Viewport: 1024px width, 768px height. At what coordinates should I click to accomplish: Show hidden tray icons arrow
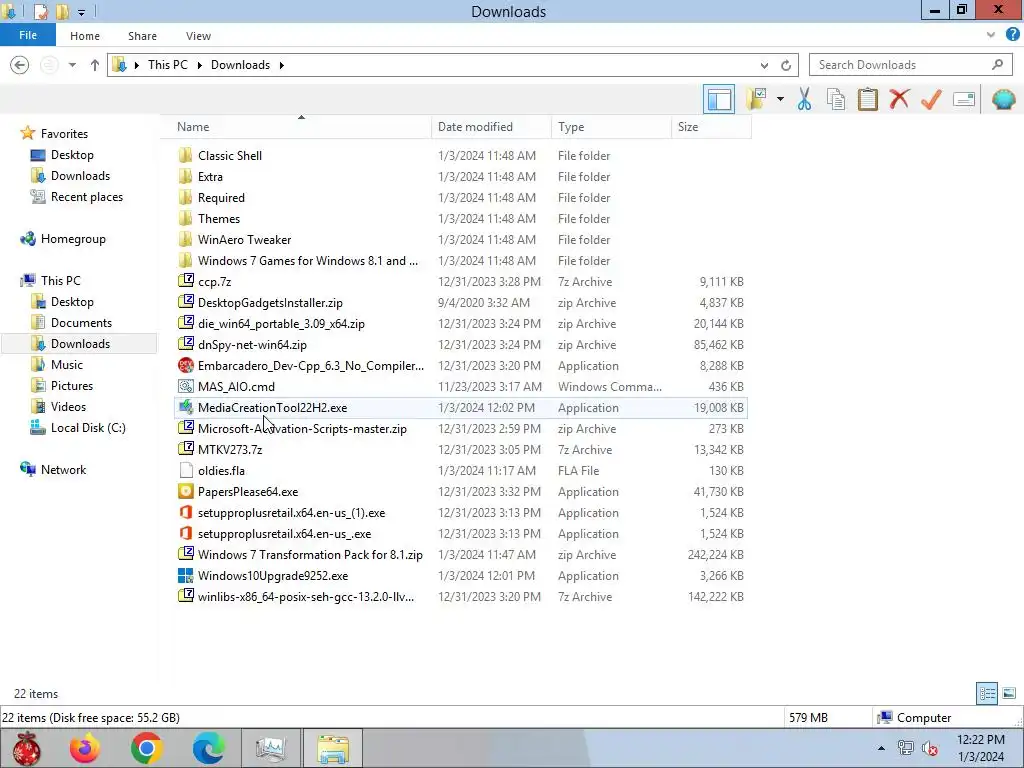(881, 748)
